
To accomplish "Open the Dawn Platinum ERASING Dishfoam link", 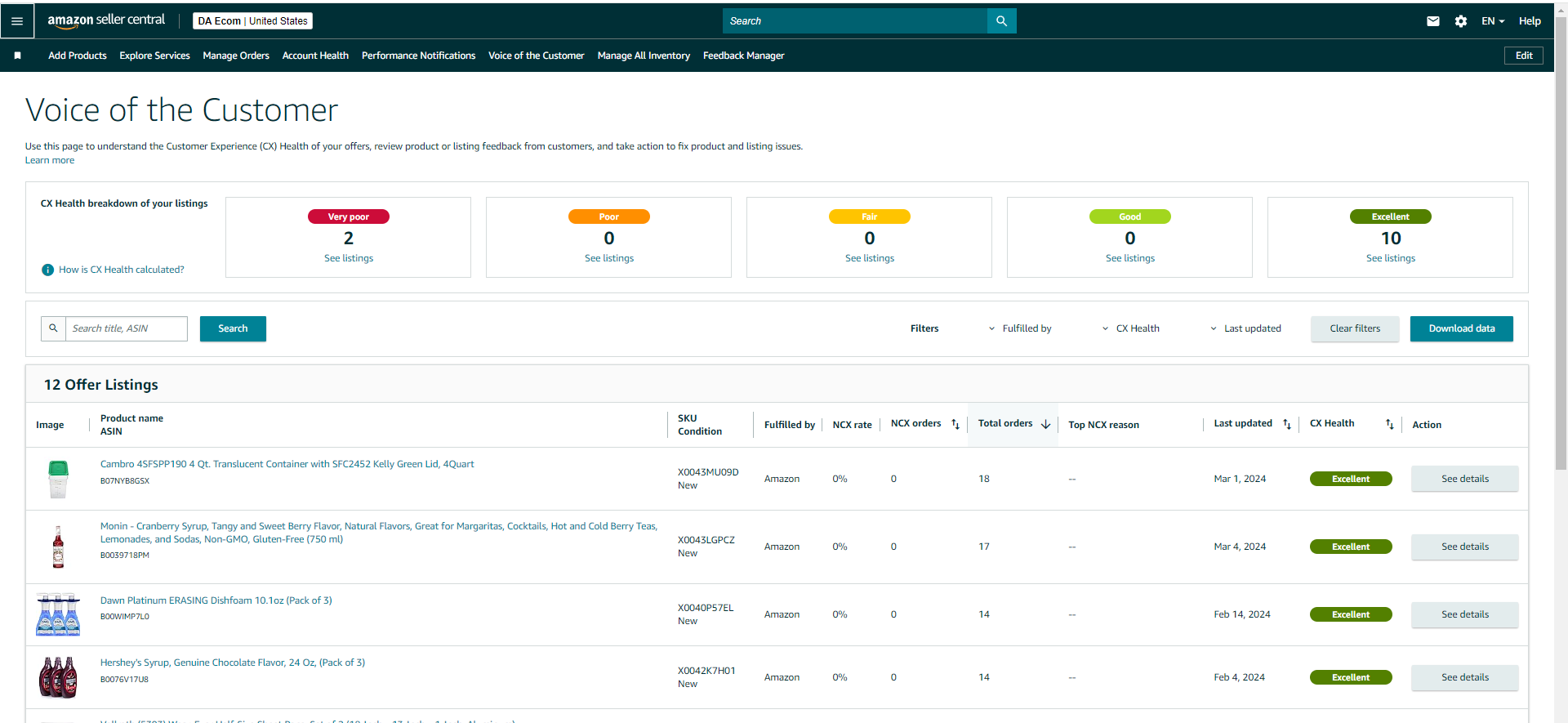I will click(216, 600).
